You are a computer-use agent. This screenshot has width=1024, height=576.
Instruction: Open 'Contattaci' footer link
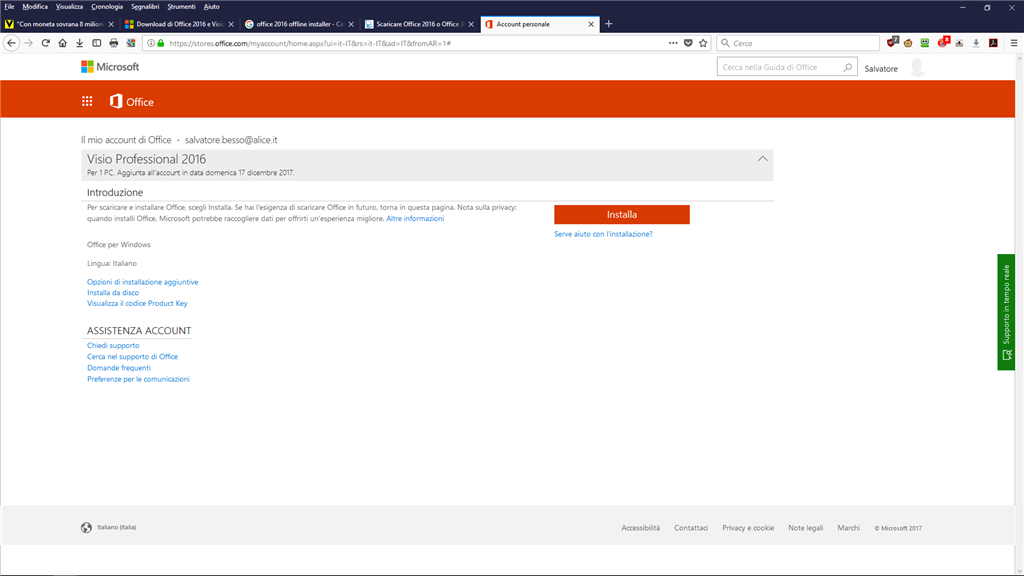pos(691,528)
